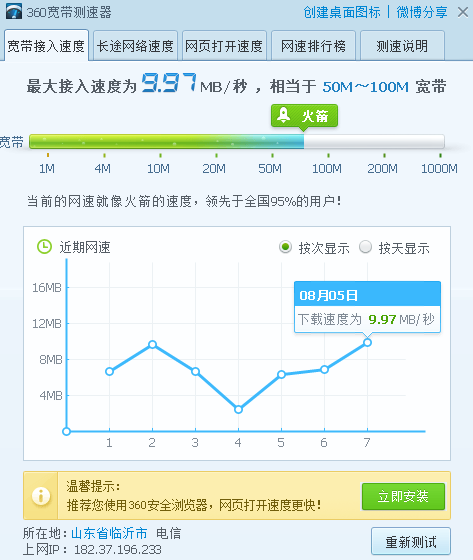Switch to the 宽带接入速度 tab
Viewport: 473px width, 560px height.
[46, 46]
